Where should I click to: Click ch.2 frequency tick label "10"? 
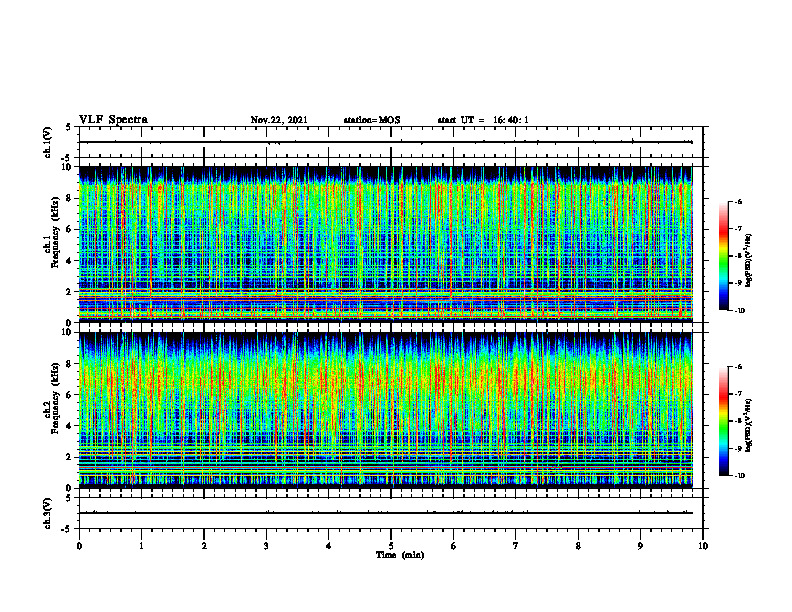tap(68, 332)
